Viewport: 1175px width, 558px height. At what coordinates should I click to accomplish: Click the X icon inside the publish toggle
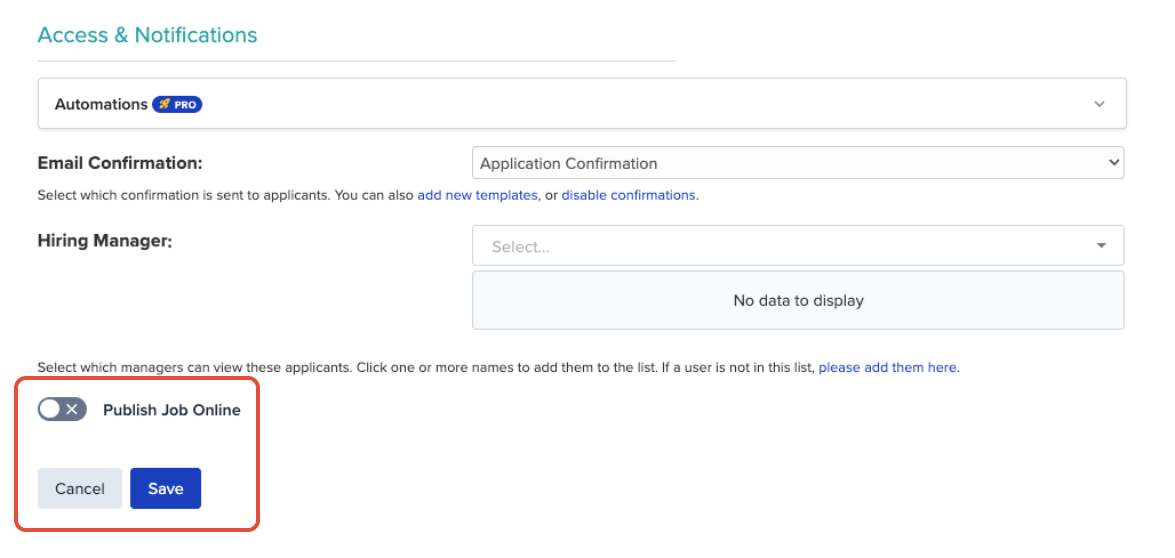(x=72, y=410)
